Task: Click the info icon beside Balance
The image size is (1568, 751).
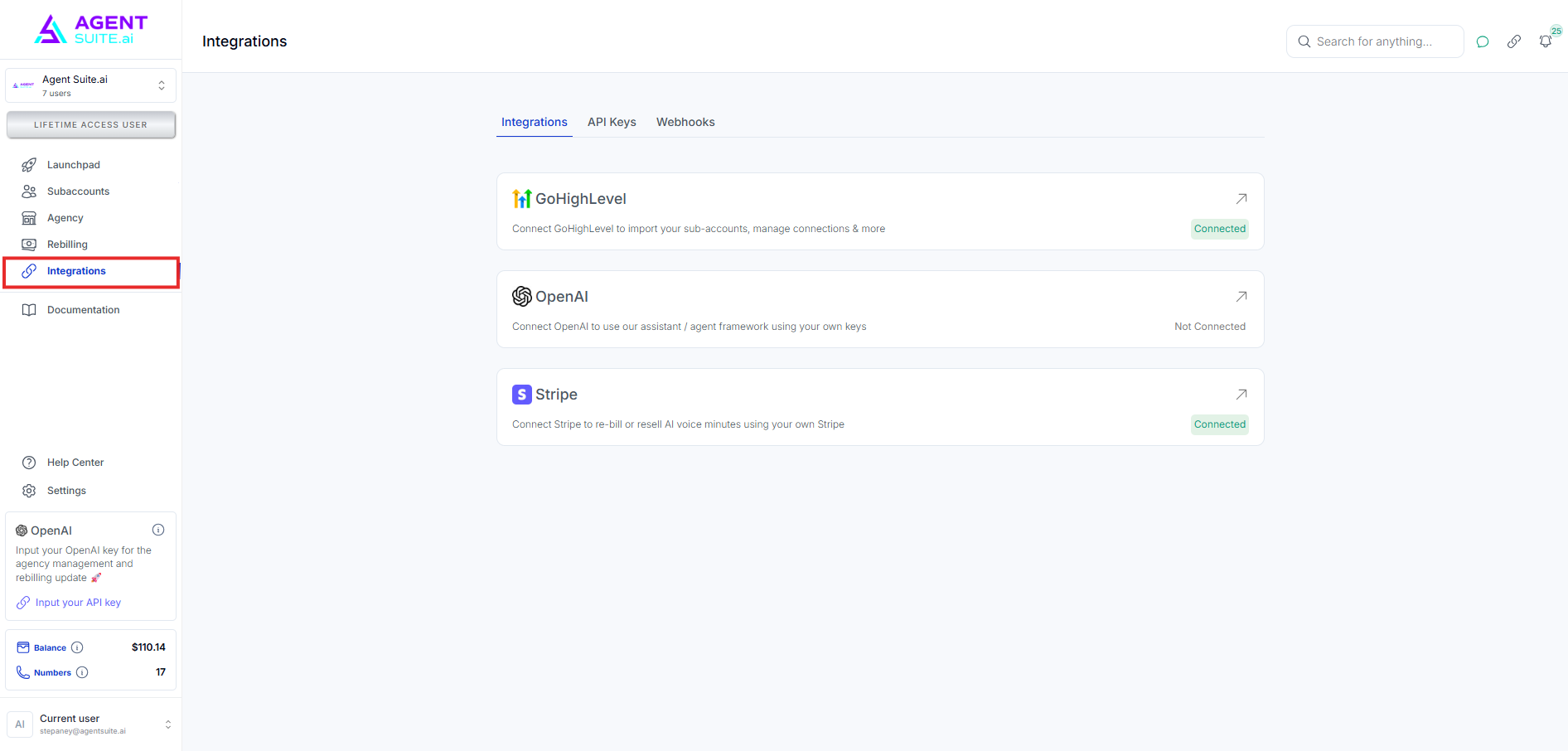Action: point(77,647)
